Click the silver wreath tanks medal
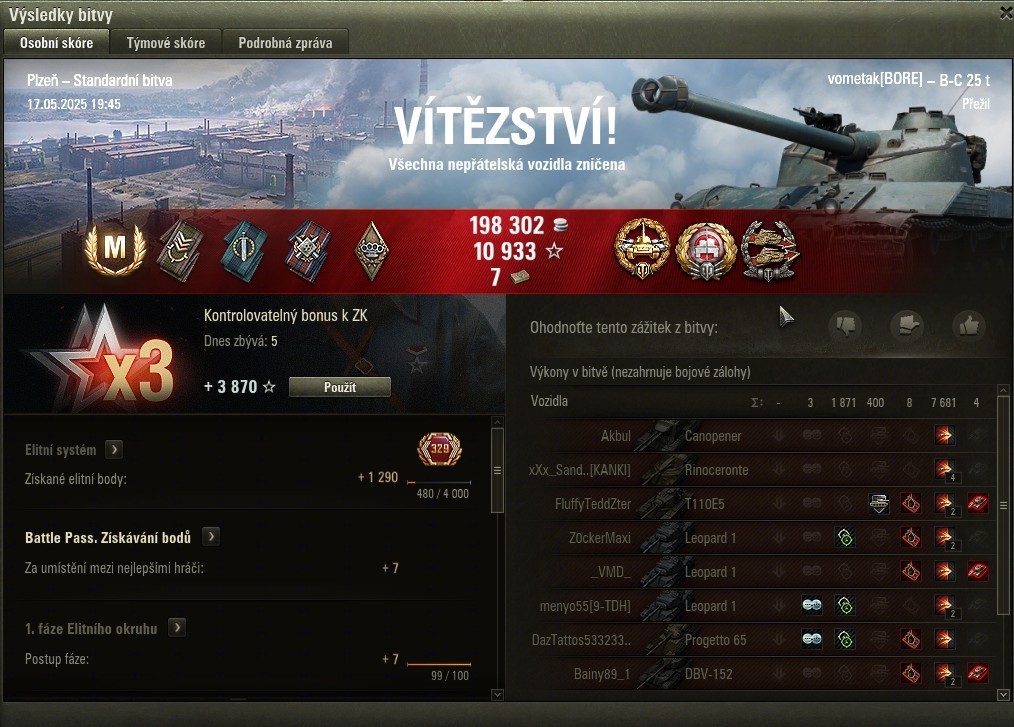Screen dimensions: 1014x727 point(770,251)
